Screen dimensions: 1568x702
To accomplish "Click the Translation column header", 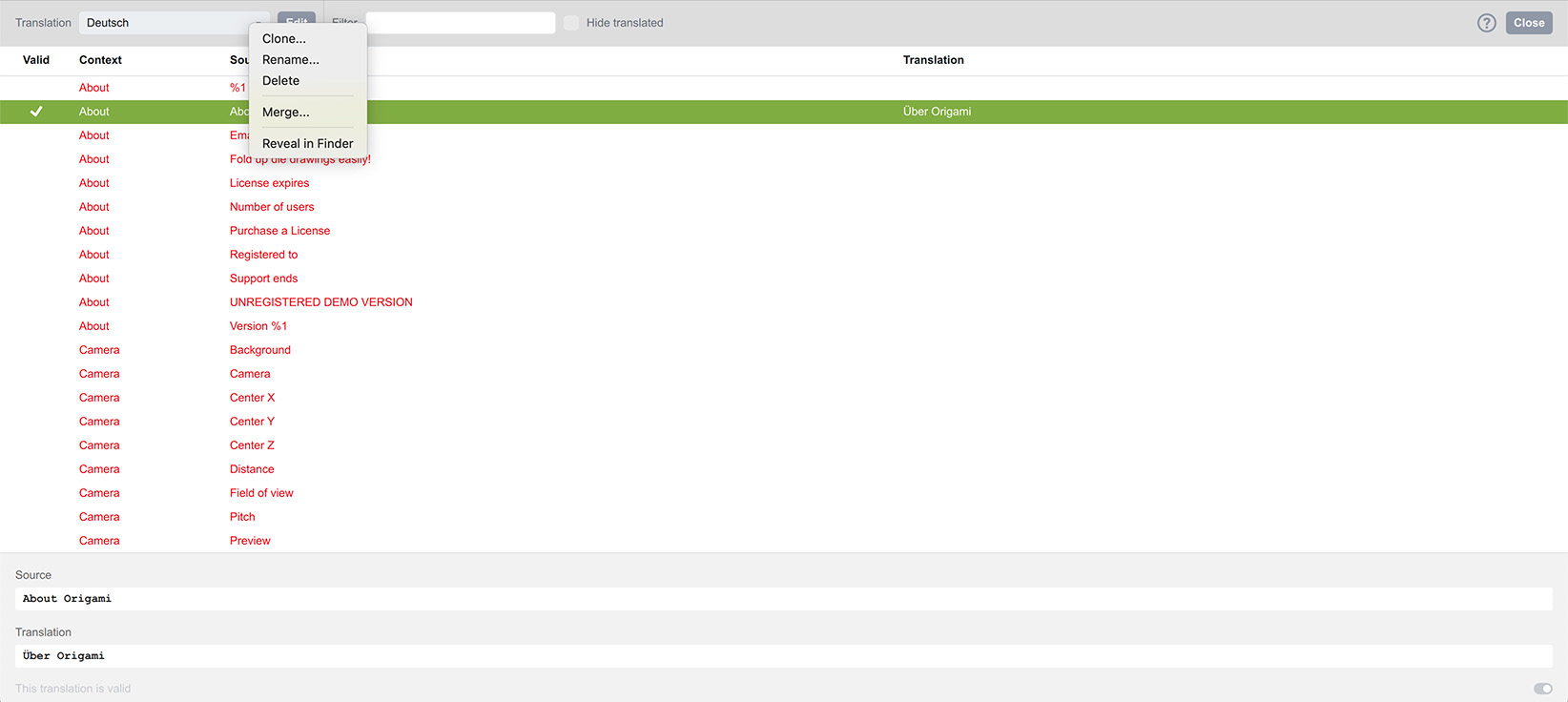I will click(933, 60).
